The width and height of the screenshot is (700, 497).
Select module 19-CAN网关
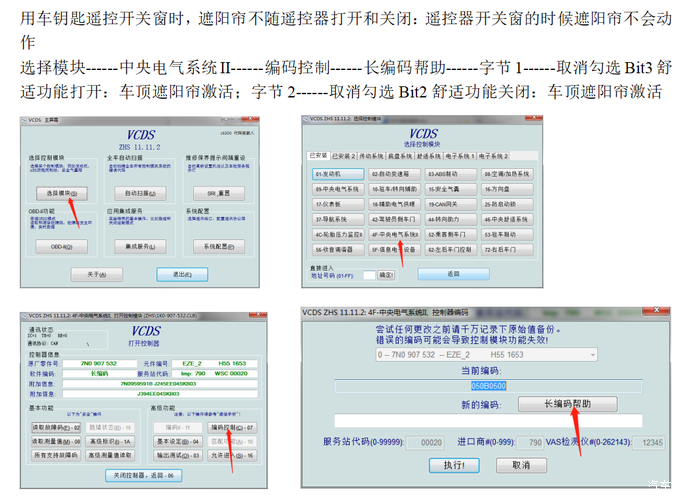point(450,205)
